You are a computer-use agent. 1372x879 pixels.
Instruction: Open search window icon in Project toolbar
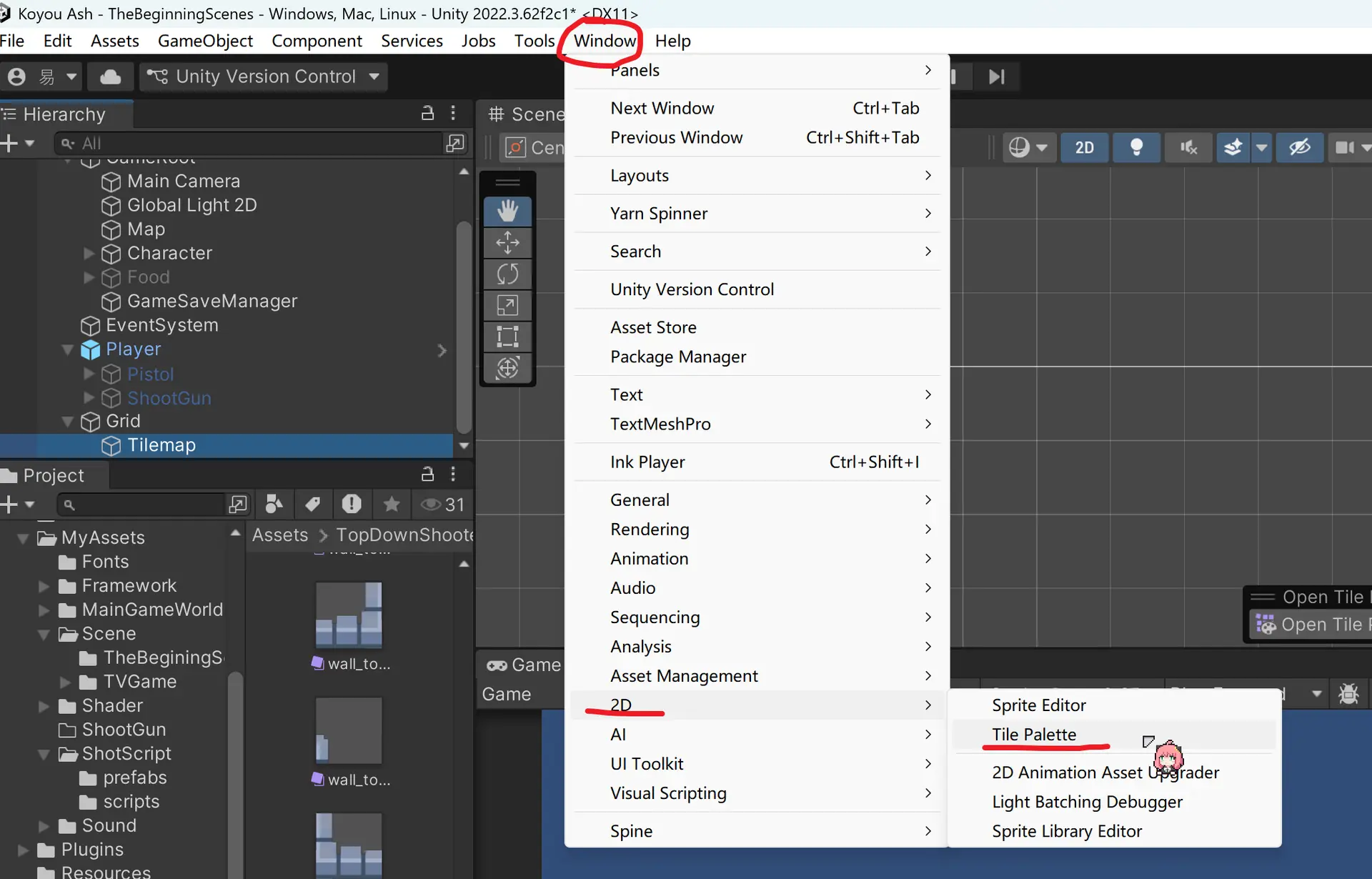[x=238, y=504]
